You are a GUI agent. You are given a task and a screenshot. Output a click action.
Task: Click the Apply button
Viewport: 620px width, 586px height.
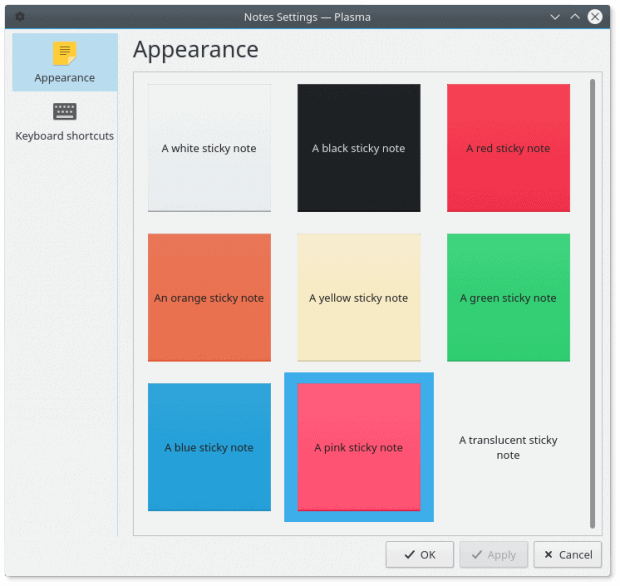pyautogui.click(x=493, y=555)
